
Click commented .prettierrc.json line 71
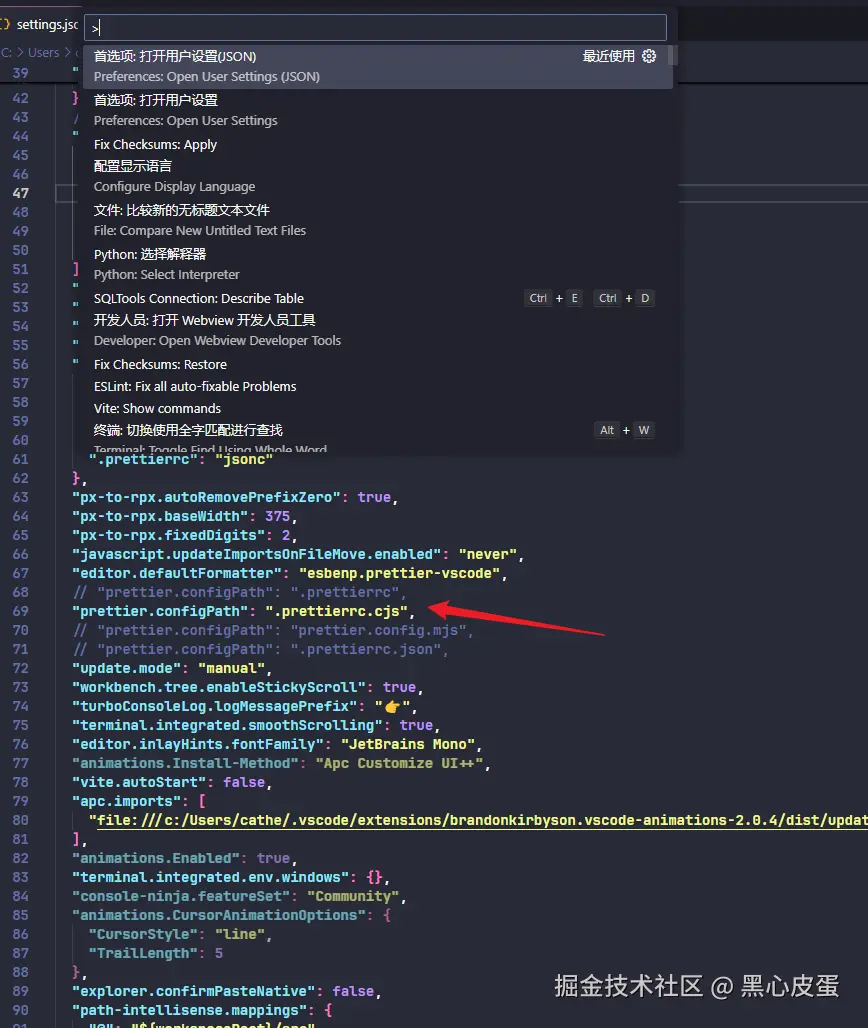260,649
